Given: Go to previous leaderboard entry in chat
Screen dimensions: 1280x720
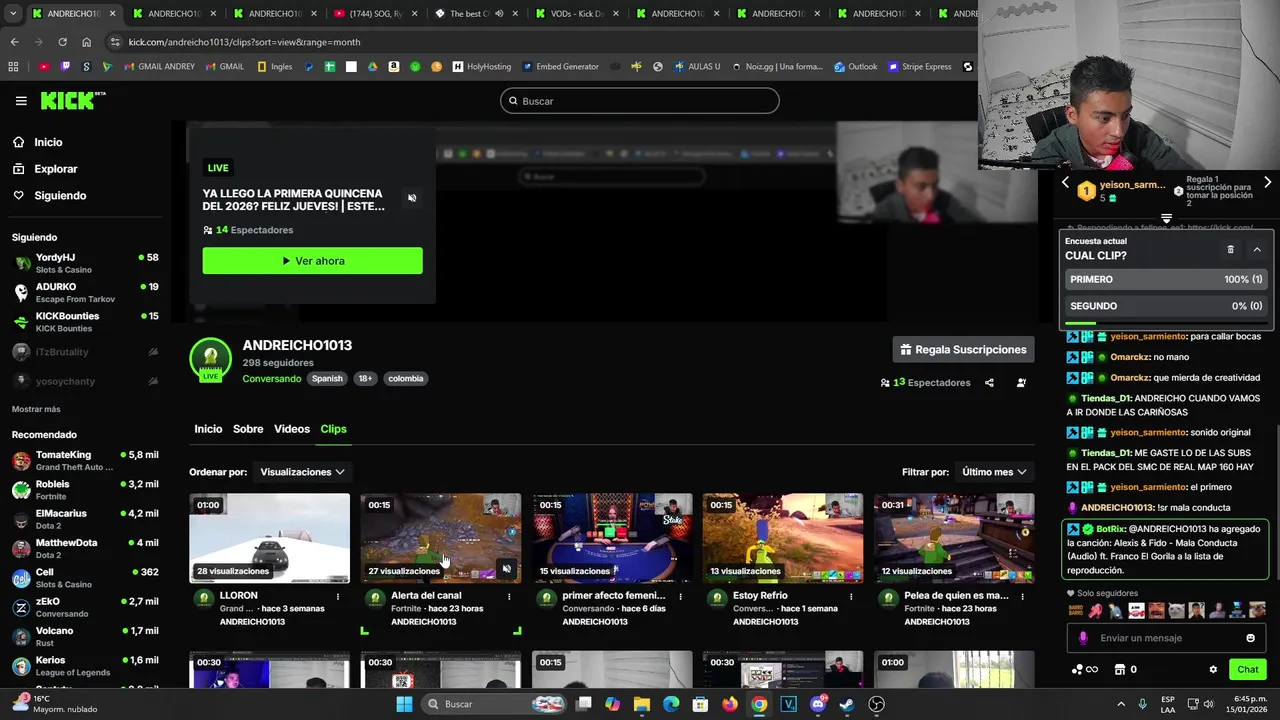Looking at the screenshot, I should point(1065,183).
